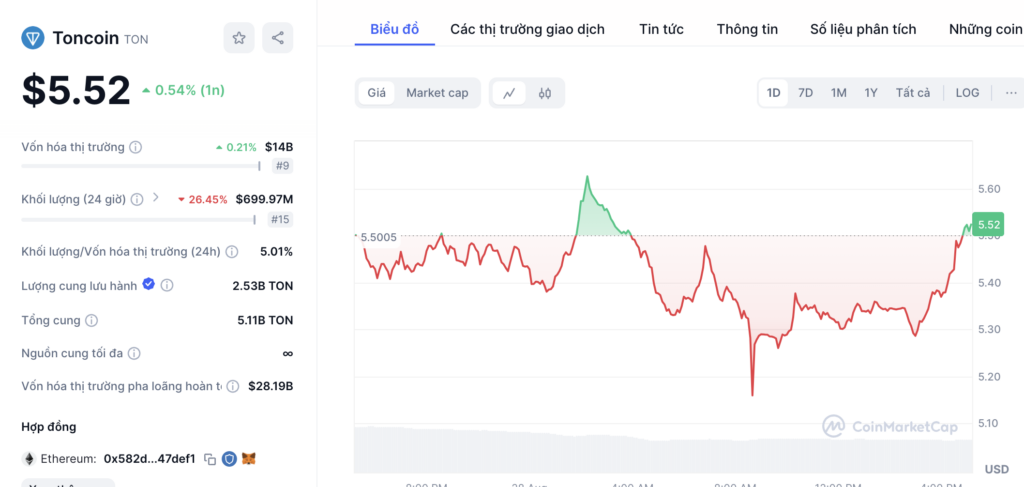The height and width of the screenshot is (487, 1024).
Task: Click the $699.97M volume value
Action: pos(264,199)
